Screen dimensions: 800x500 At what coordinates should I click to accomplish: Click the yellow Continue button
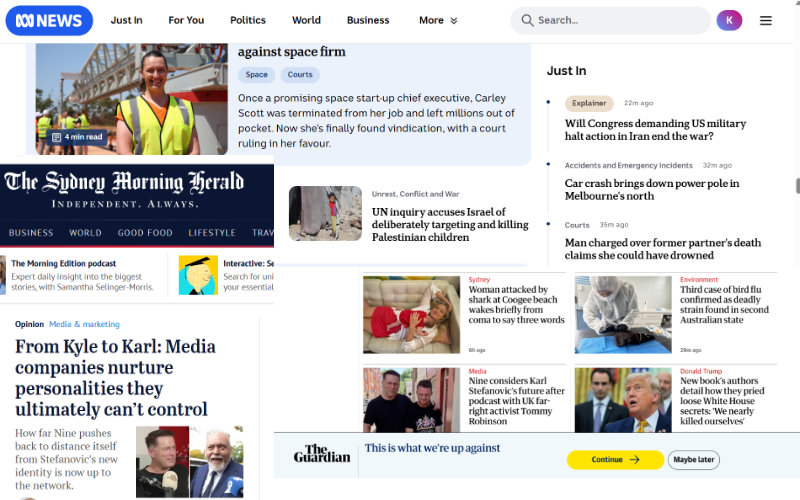tap(615, 460)
